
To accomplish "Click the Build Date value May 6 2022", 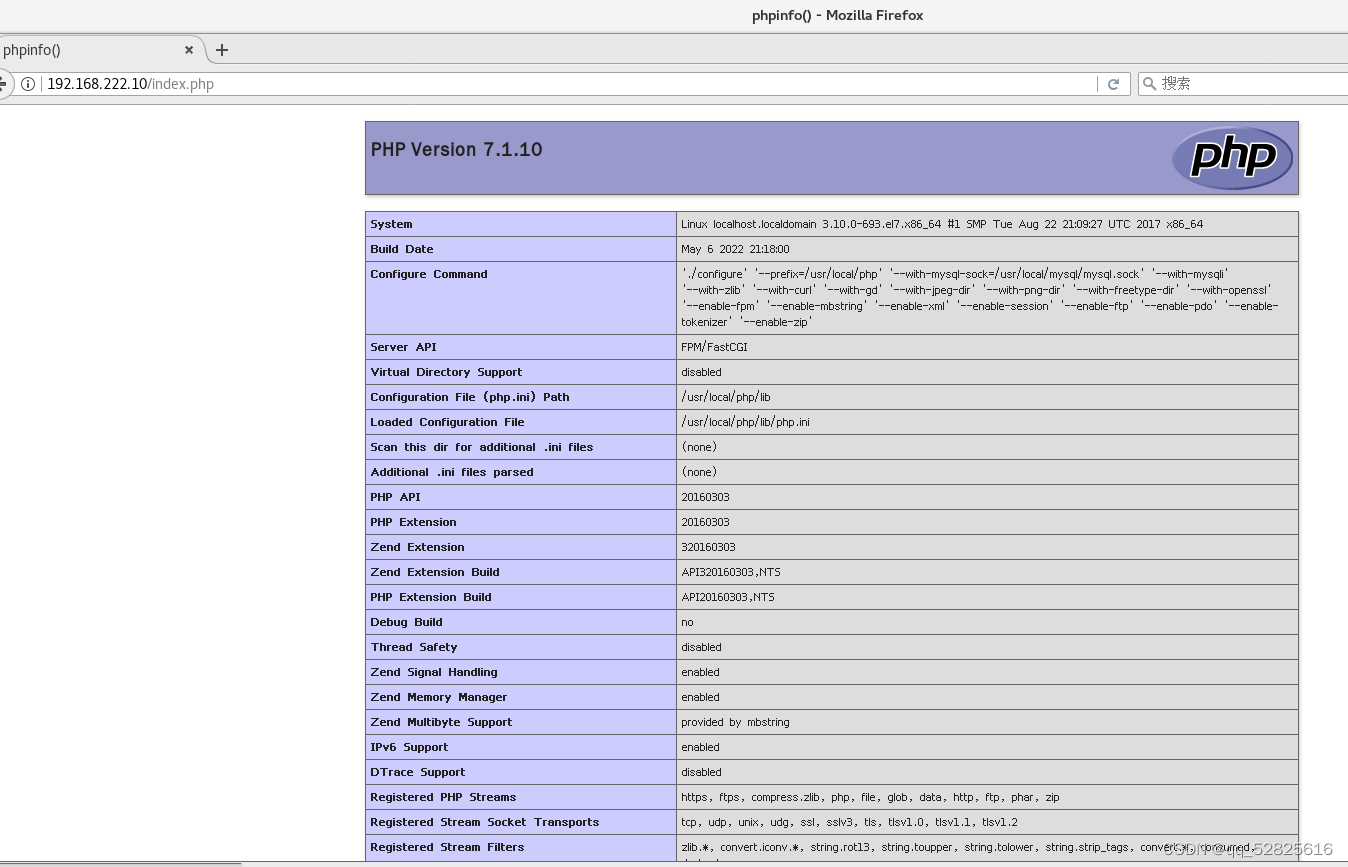I will click(x=735, y=249).
